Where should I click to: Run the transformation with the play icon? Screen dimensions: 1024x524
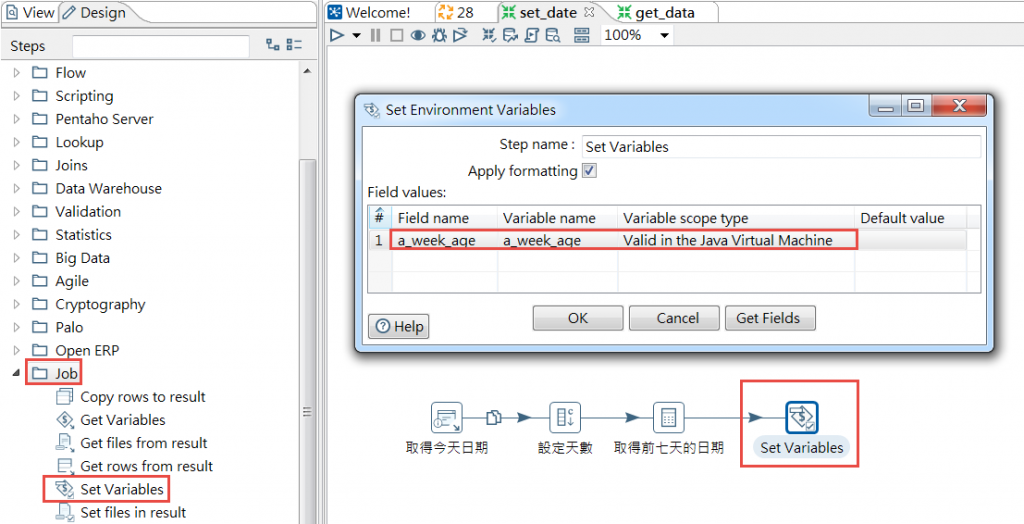pos(337,35)
